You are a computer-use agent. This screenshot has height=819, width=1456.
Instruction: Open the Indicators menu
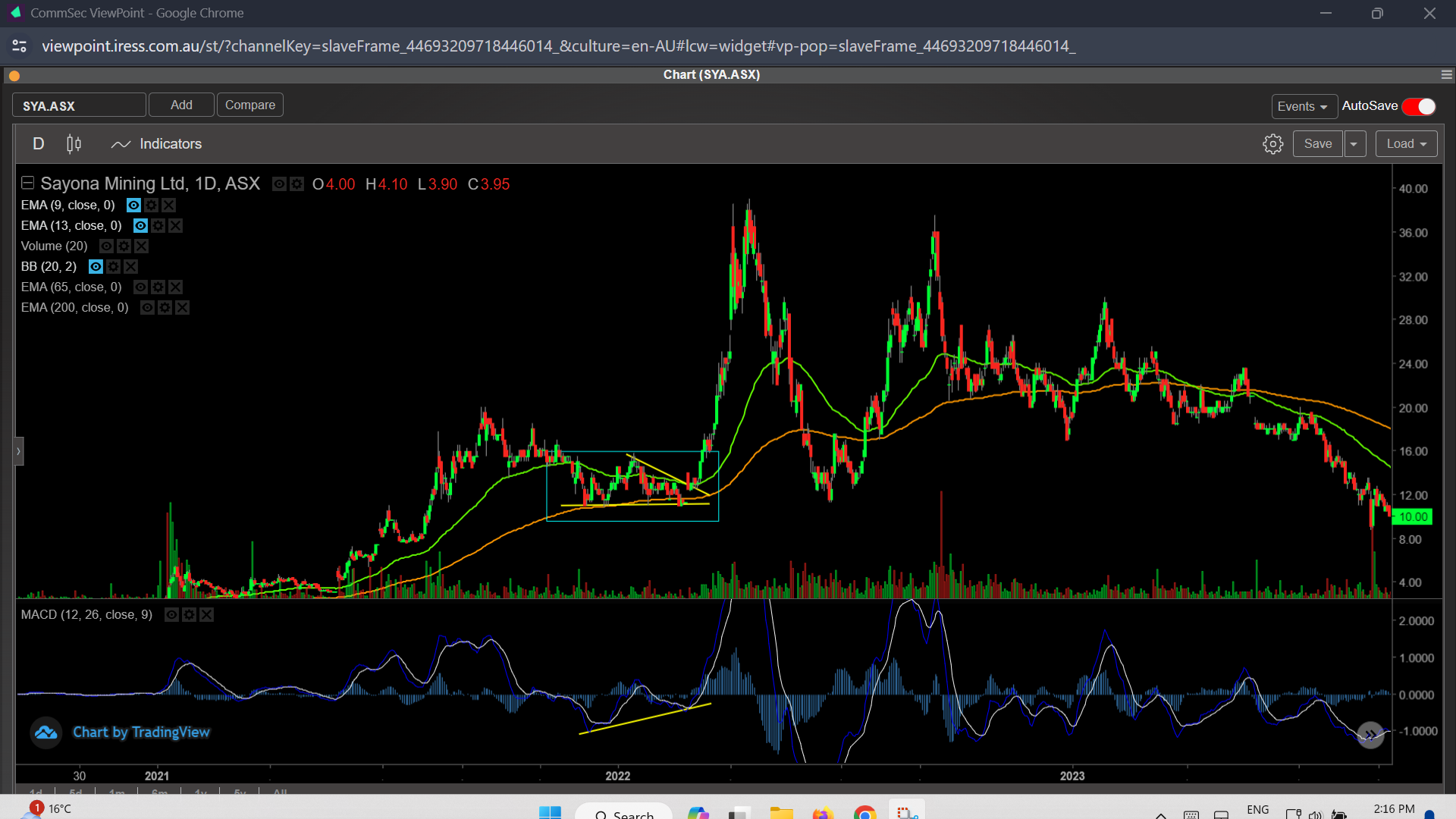tap(156, 144)
